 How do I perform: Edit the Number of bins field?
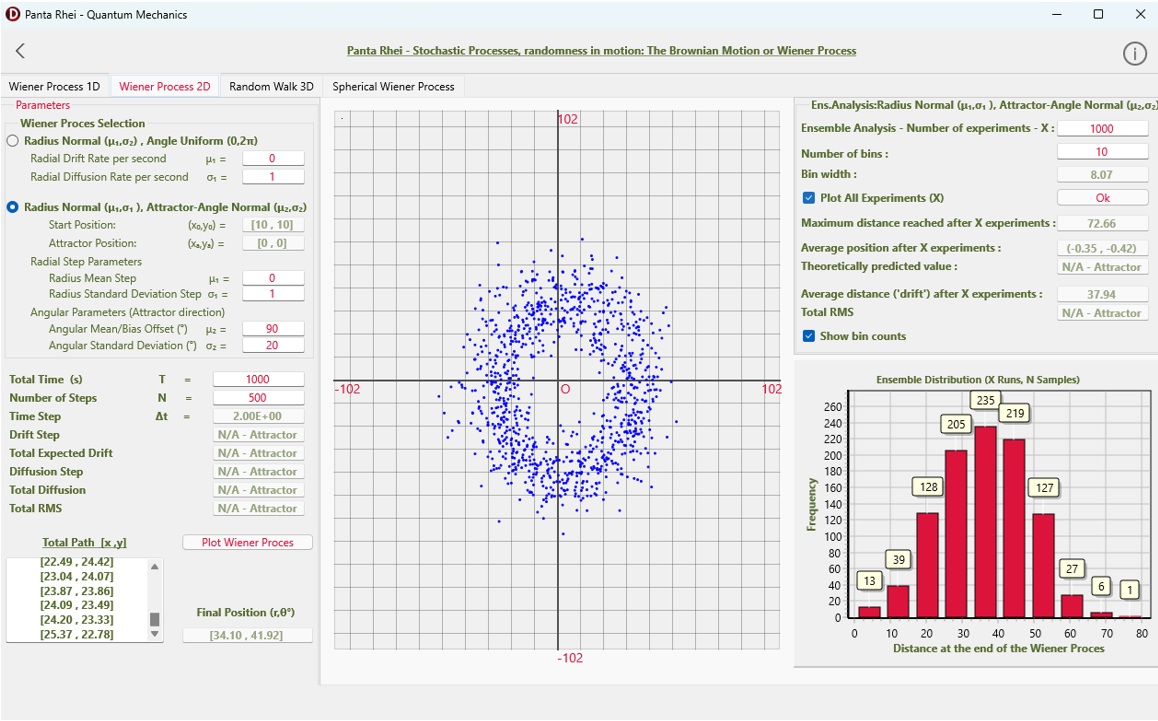(x=1103, y=152)
